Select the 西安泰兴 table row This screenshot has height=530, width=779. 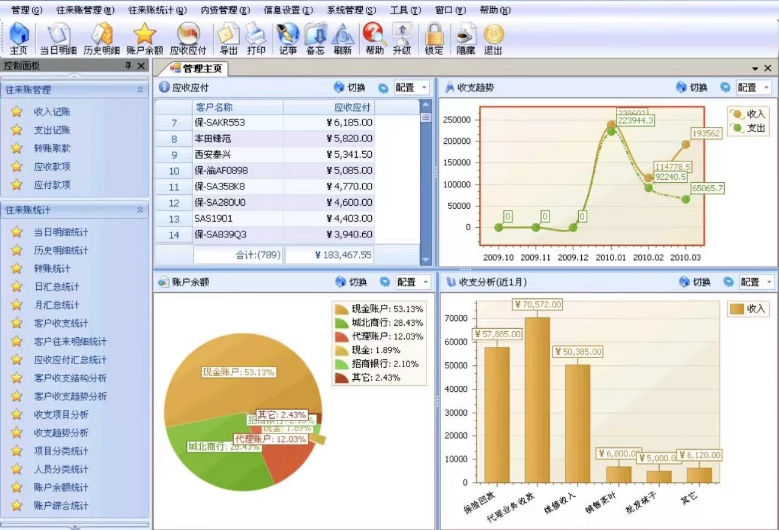(x=264, y=154)
